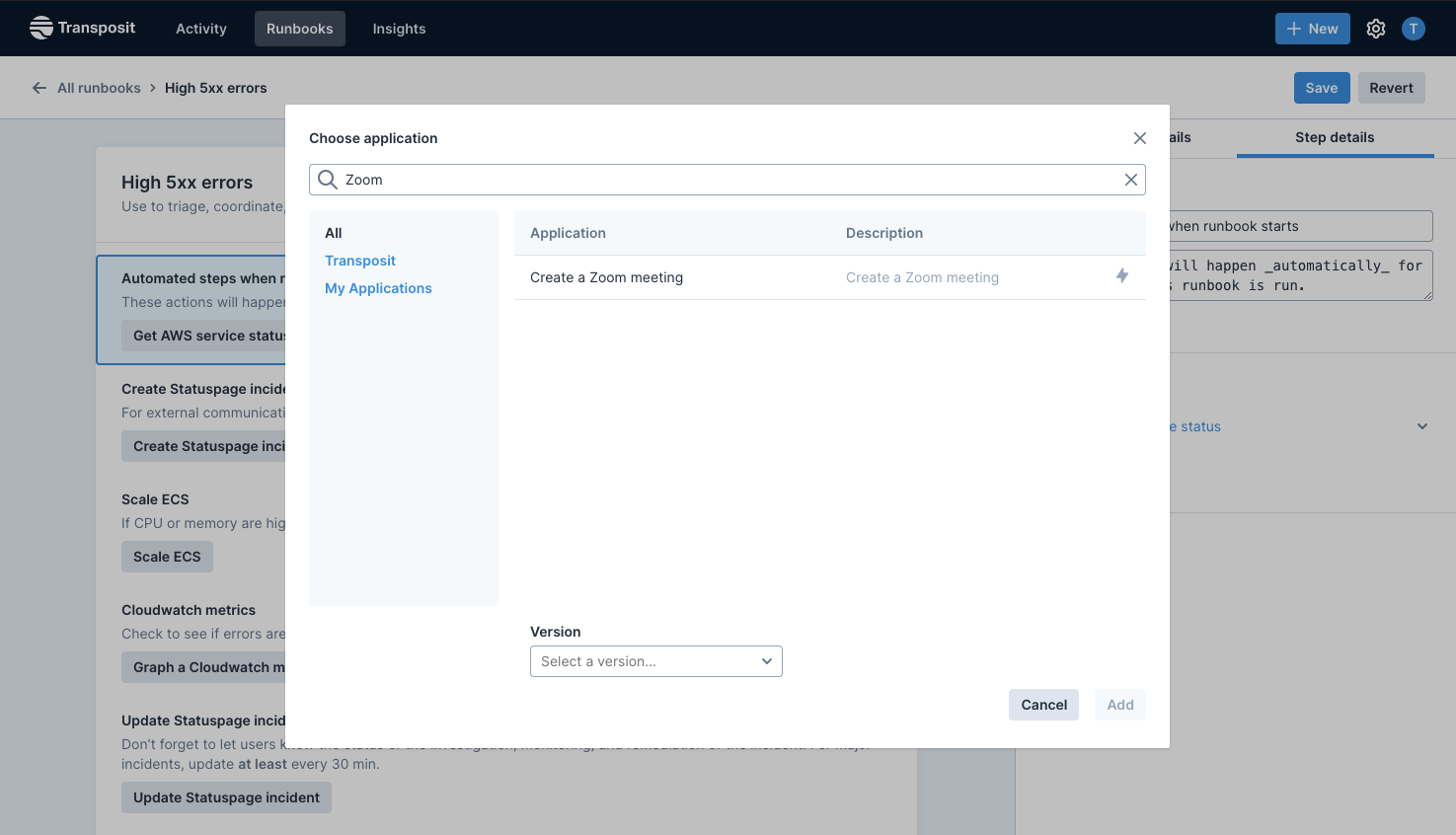1456x835 pixels.
Task: Click the Transposit logo
Action: coord(82,28)
